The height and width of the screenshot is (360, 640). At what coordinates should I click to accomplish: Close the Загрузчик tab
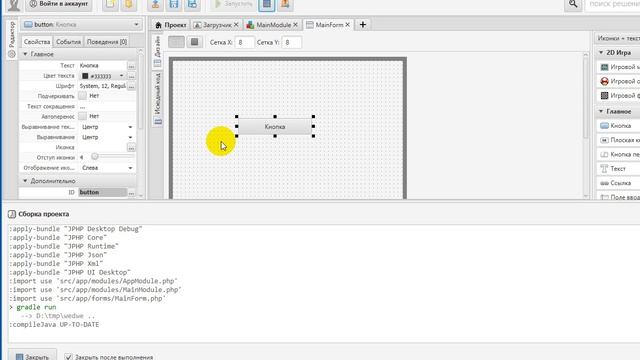click(x=236, y=25)
